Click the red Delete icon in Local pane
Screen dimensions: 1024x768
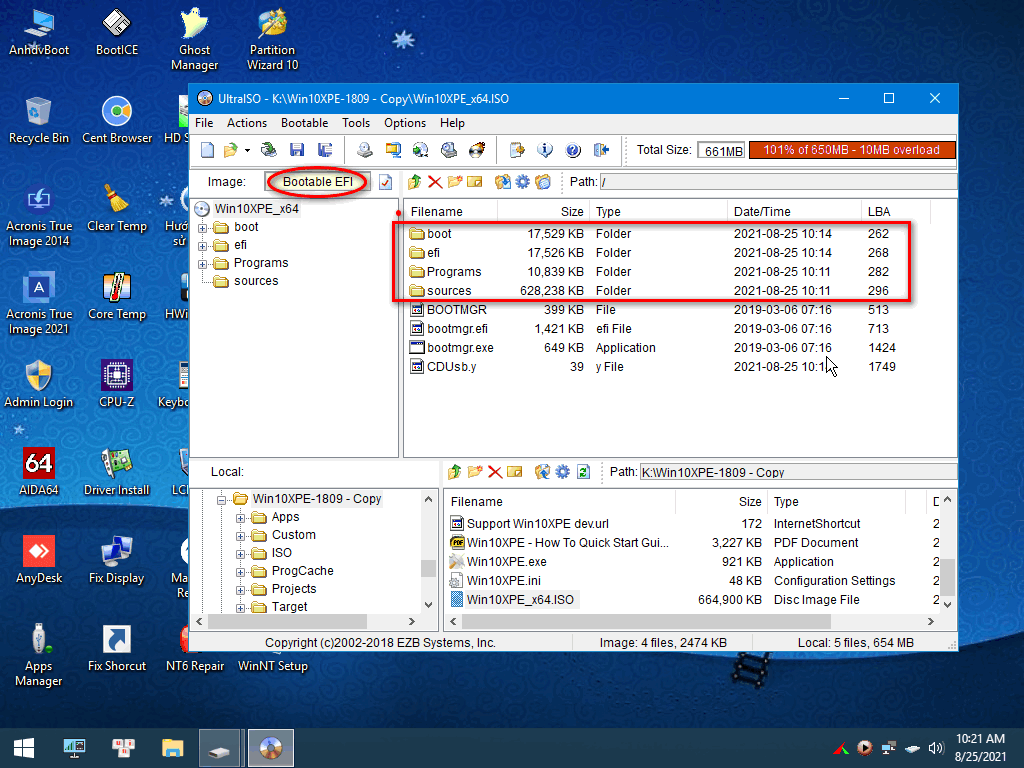(x=495, y=472)
